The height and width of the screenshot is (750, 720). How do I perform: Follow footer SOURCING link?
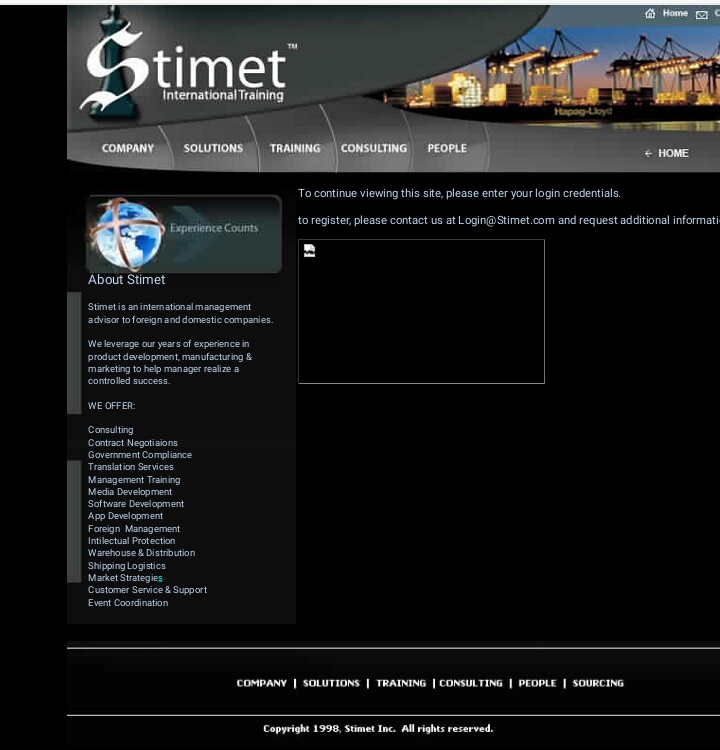(x=598, y=683)
